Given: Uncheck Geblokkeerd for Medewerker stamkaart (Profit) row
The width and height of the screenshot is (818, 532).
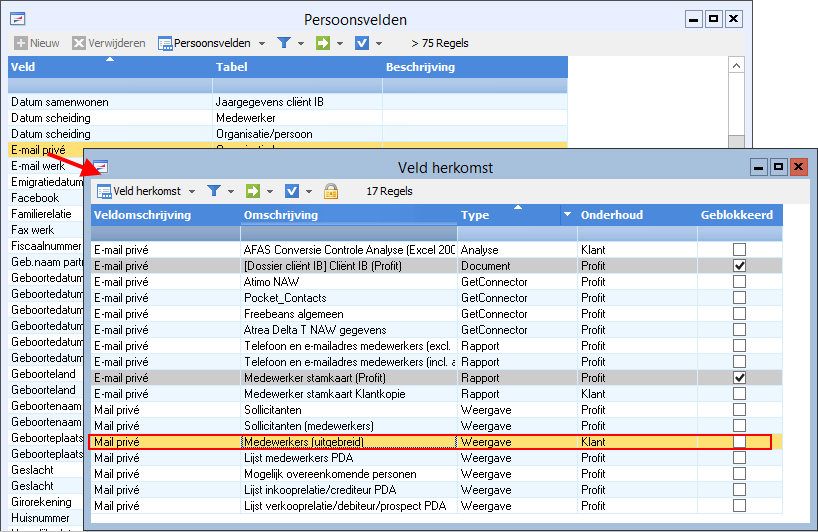Looking at the screenshot, I should 739,378.
